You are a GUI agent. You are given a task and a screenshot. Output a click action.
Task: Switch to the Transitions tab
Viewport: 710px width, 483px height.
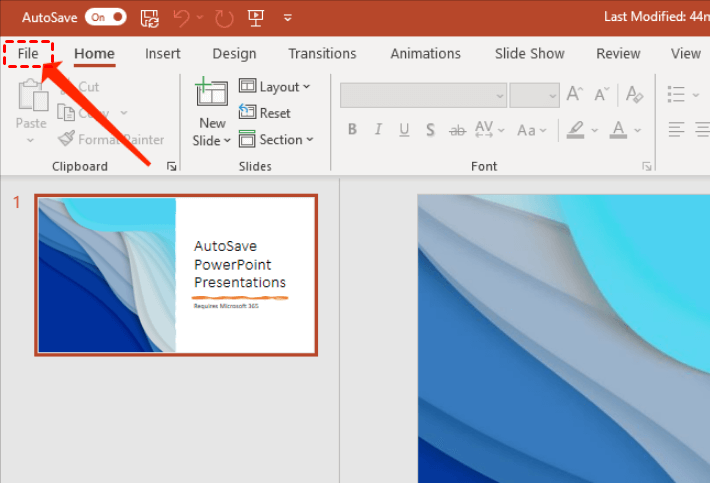pos(322,53)
